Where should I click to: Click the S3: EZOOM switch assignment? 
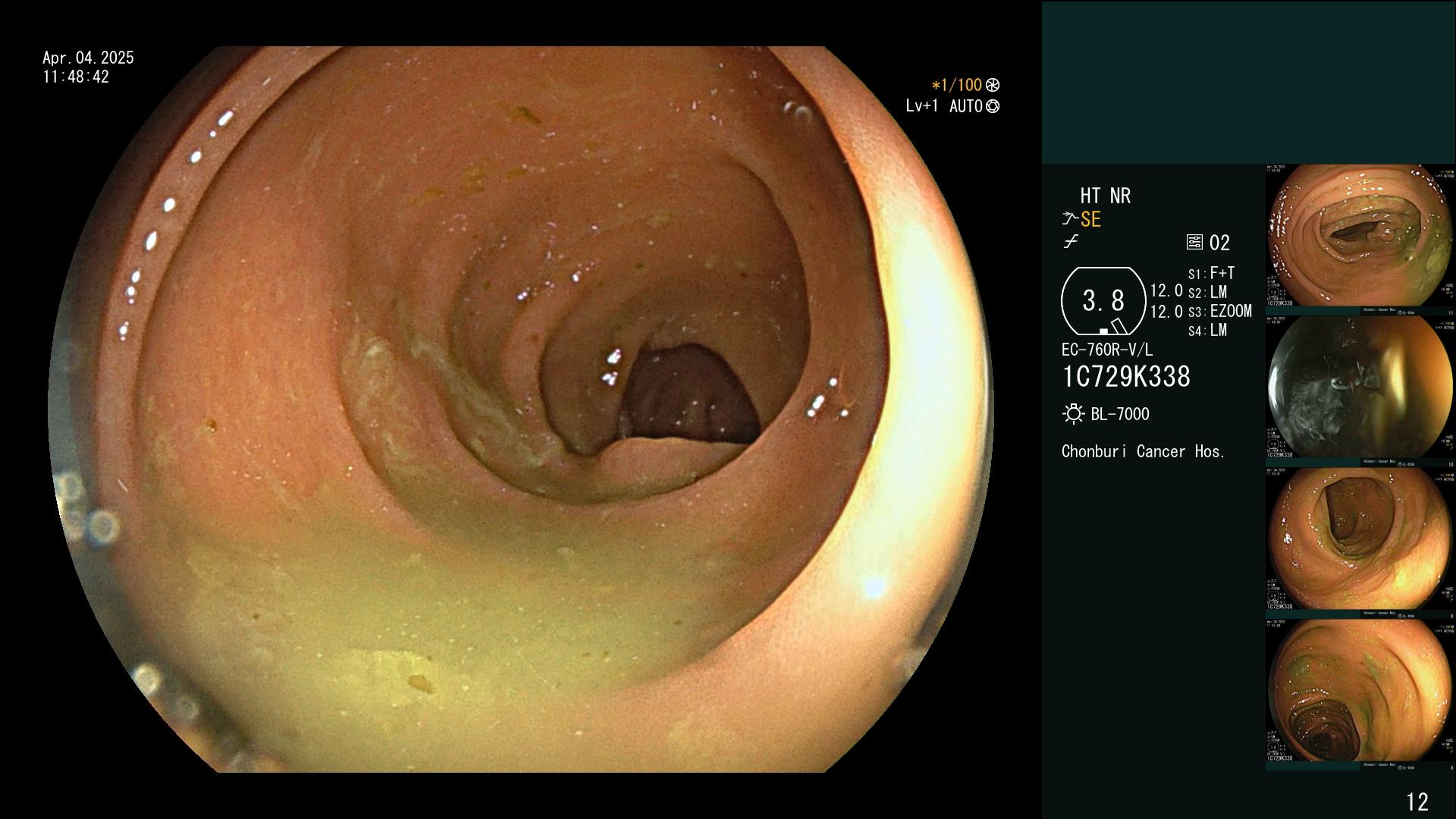1219,312
